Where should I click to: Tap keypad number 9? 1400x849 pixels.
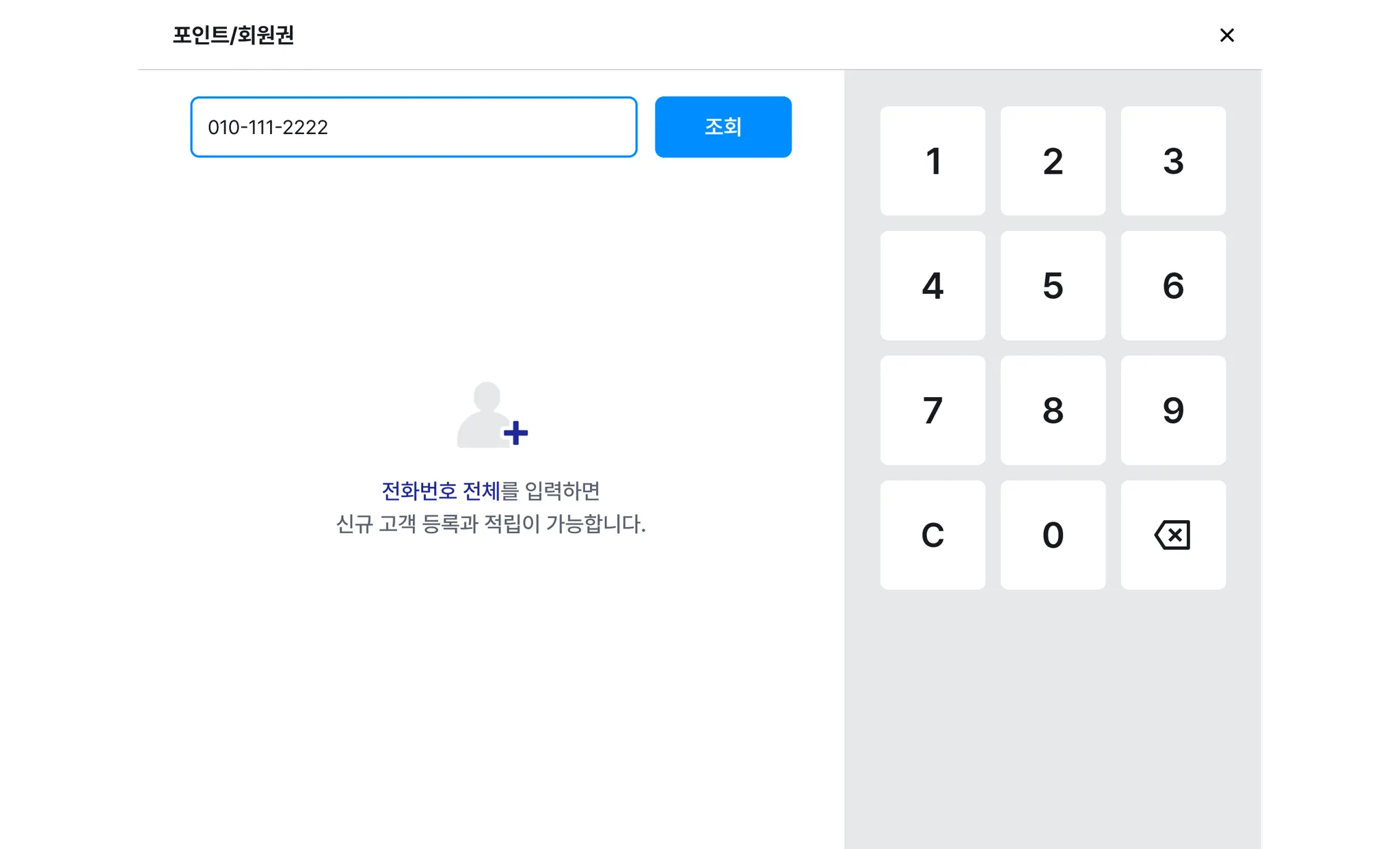click(1173, 410)
